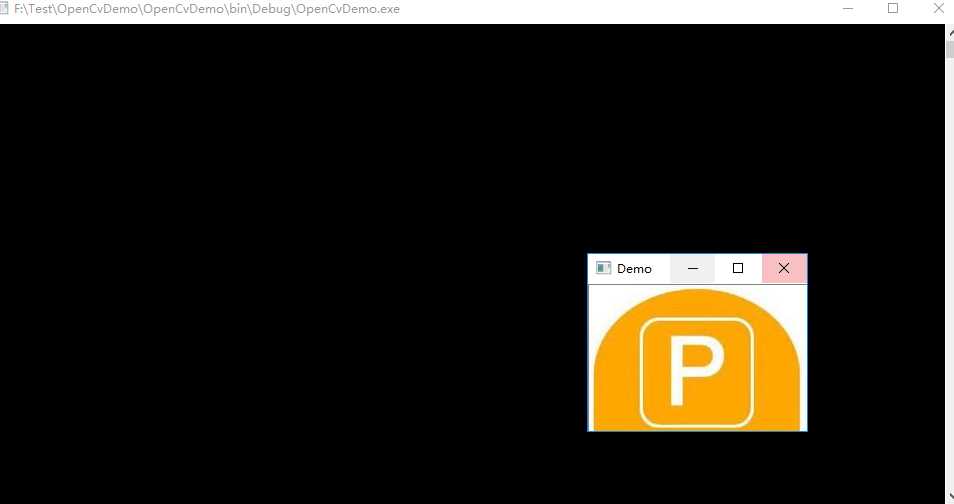This screenshot has height=504, width=954.
Task: Close the Demo window
Action: coord(784,268)
